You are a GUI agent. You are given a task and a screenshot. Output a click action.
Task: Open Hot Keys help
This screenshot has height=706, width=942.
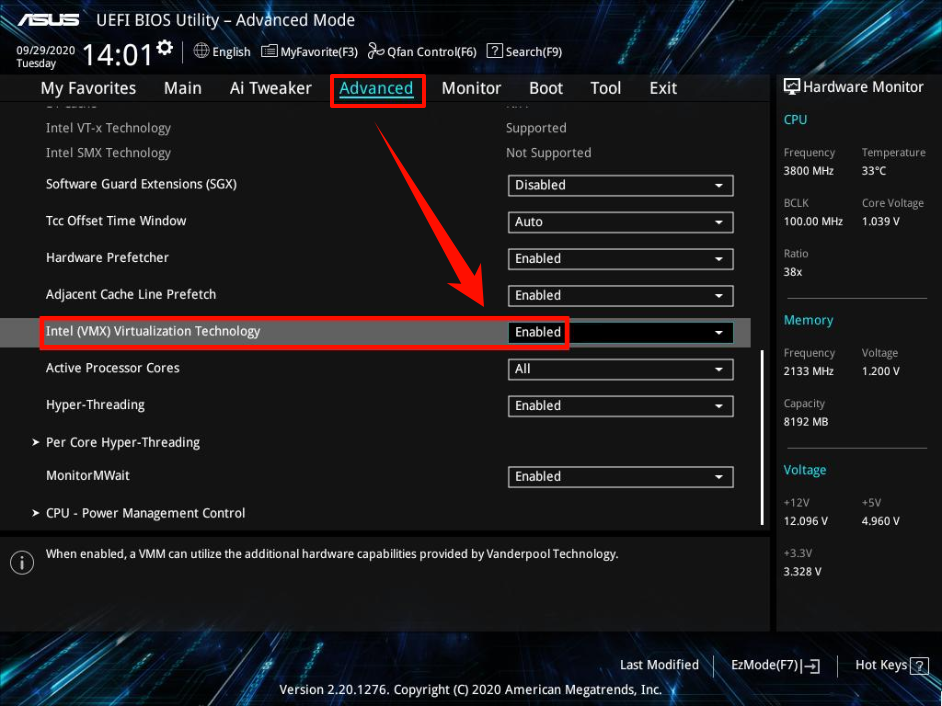[x=892, y=665]
